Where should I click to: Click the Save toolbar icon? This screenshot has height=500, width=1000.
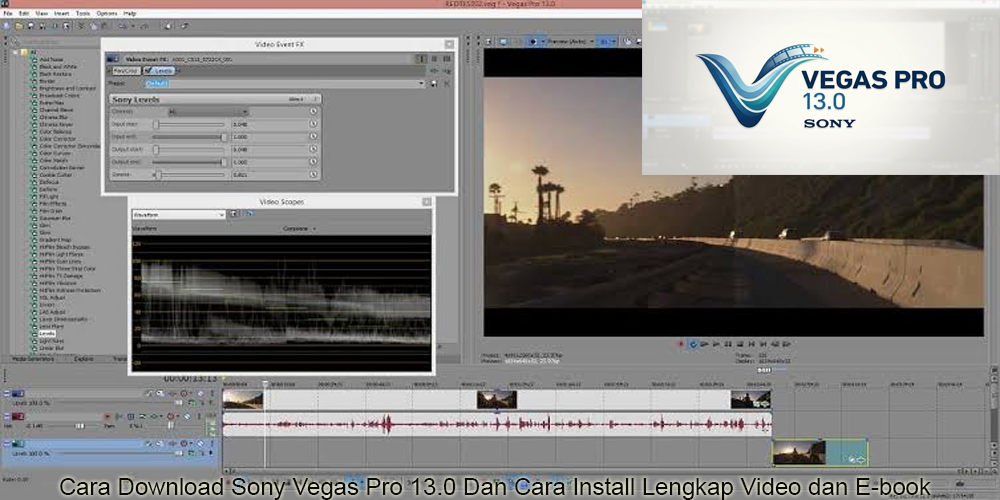pos(31,26)
